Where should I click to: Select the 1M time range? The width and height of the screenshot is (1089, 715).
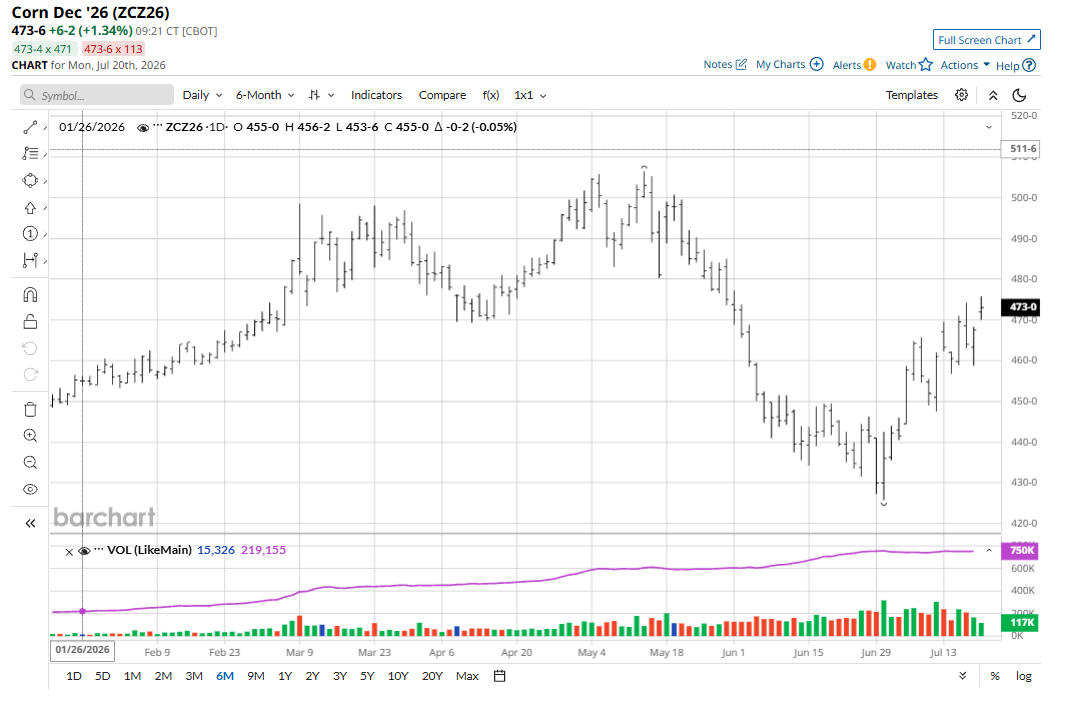tap(132, 676)
